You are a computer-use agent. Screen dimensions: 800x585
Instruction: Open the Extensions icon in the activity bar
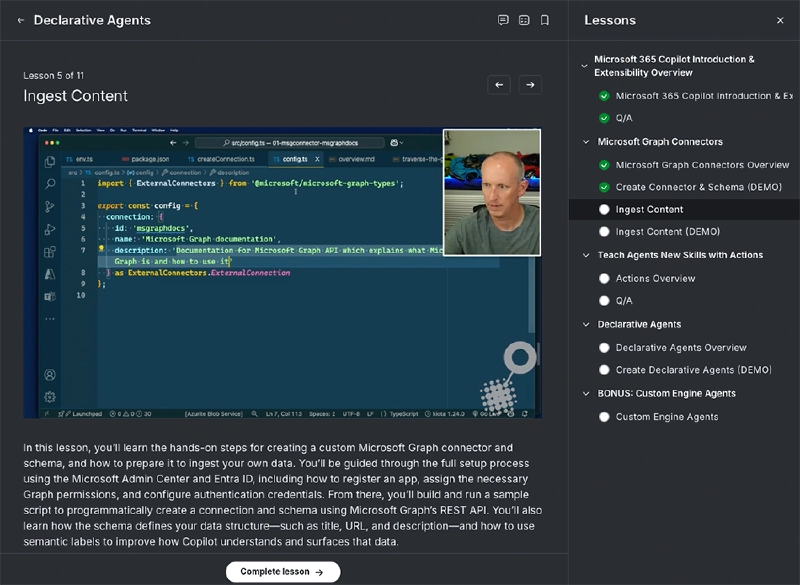point(49,252)
